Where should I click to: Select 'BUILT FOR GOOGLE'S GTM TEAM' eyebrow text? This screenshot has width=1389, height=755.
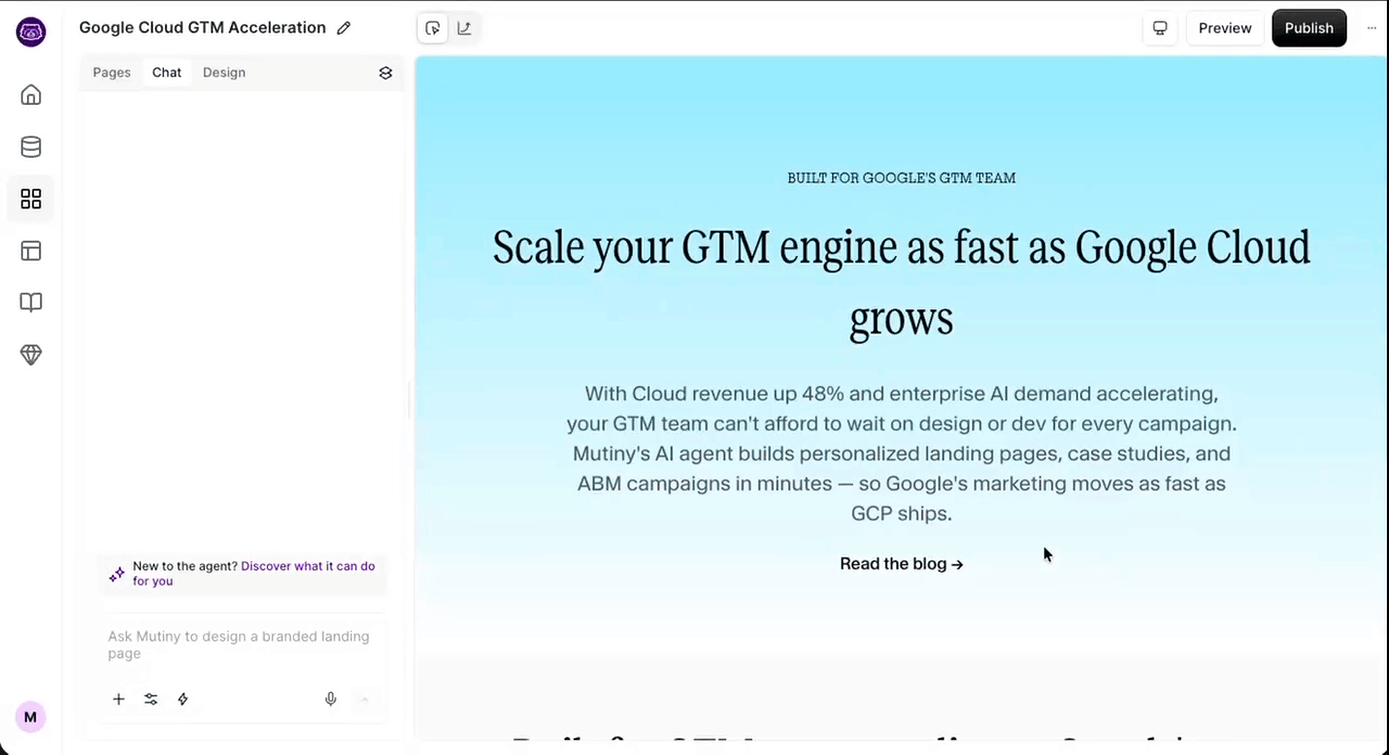click(902, 178)
